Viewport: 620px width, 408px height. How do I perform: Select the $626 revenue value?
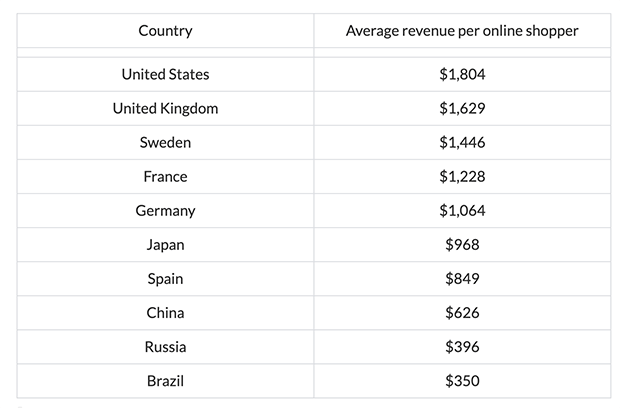pyautogui.click(x=462, y=312)
